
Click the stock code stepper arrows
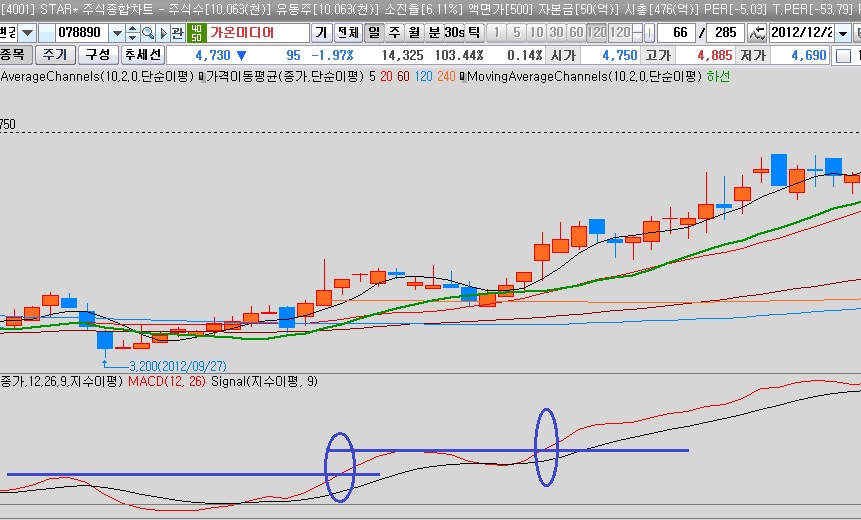pyautogui.click(x=132, y=32)
